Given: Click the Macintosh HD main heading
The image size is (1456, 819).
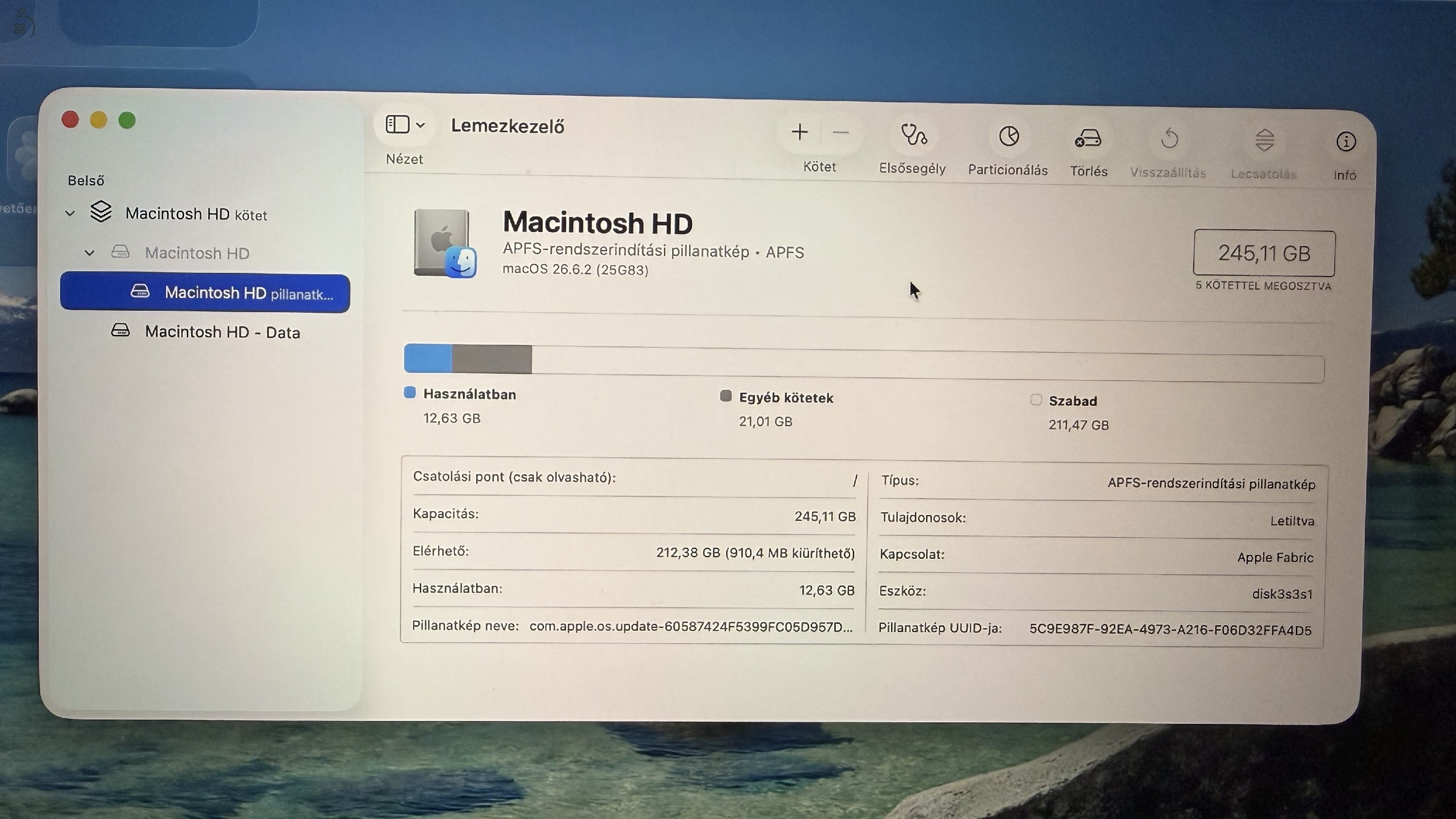Looking at the screenshot, I should [x=597, y=223].
